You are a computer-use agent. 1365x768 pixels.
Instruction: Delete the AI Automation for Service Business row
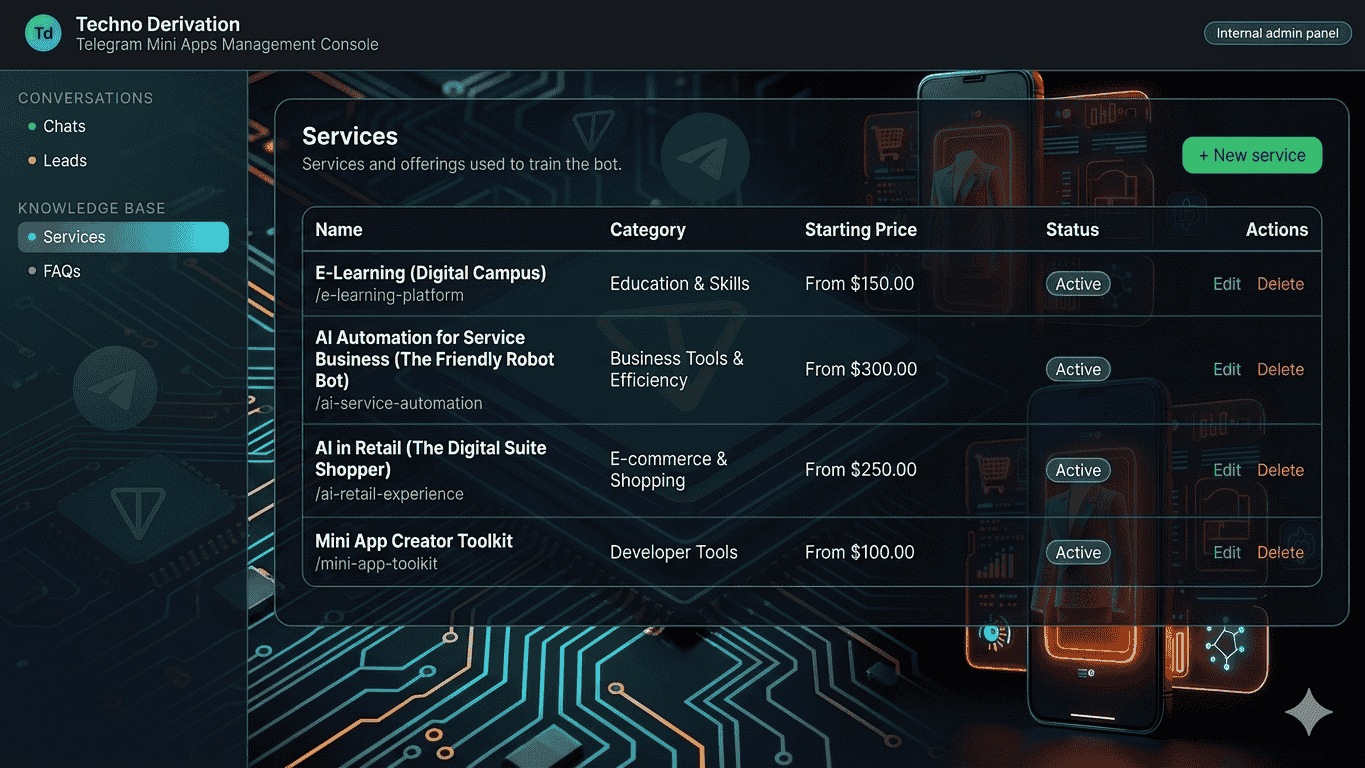coord(1280,369)
